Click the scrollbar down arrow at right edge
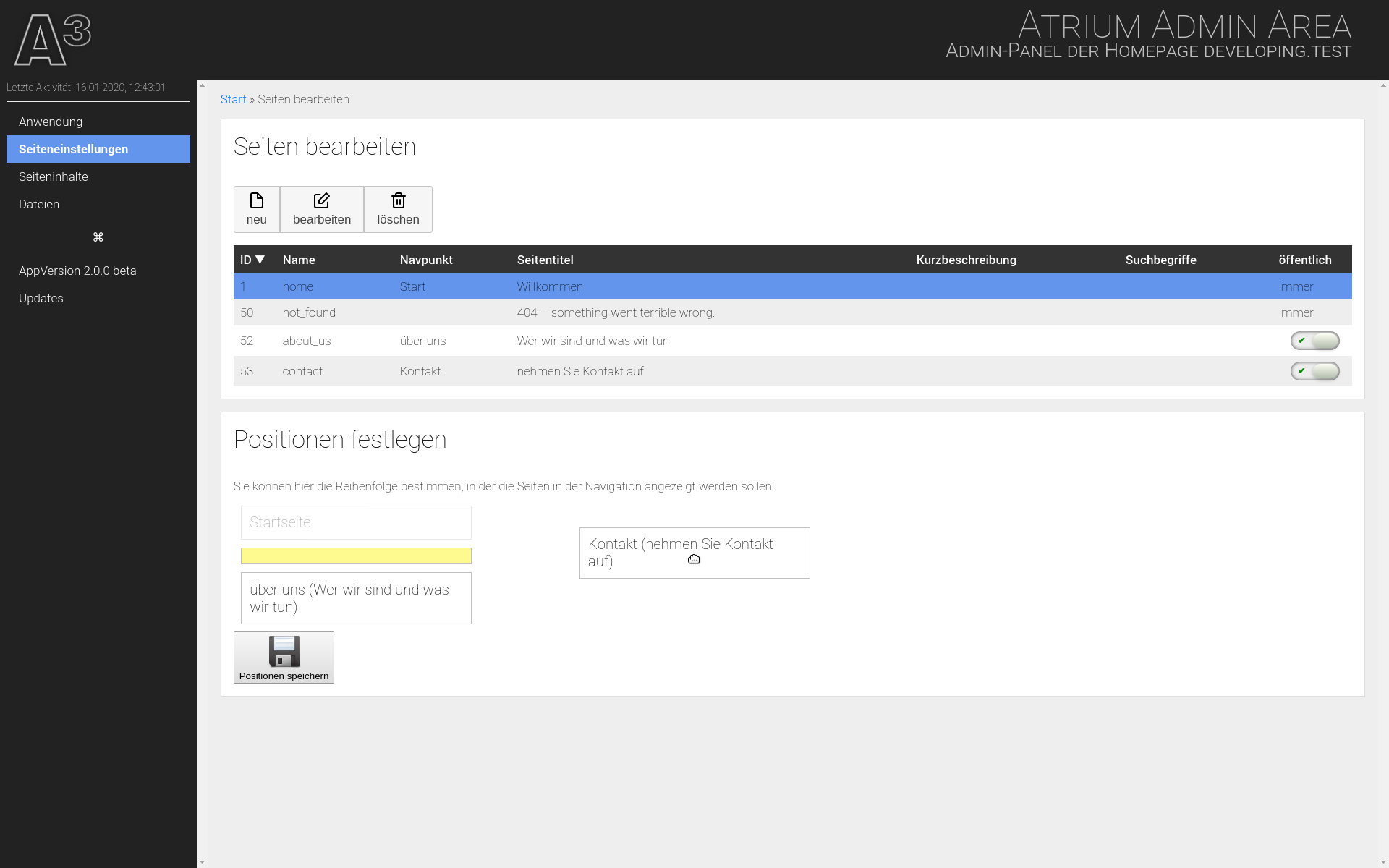The height and width of the screenshot is (868, 1389). coord(1383,862)
